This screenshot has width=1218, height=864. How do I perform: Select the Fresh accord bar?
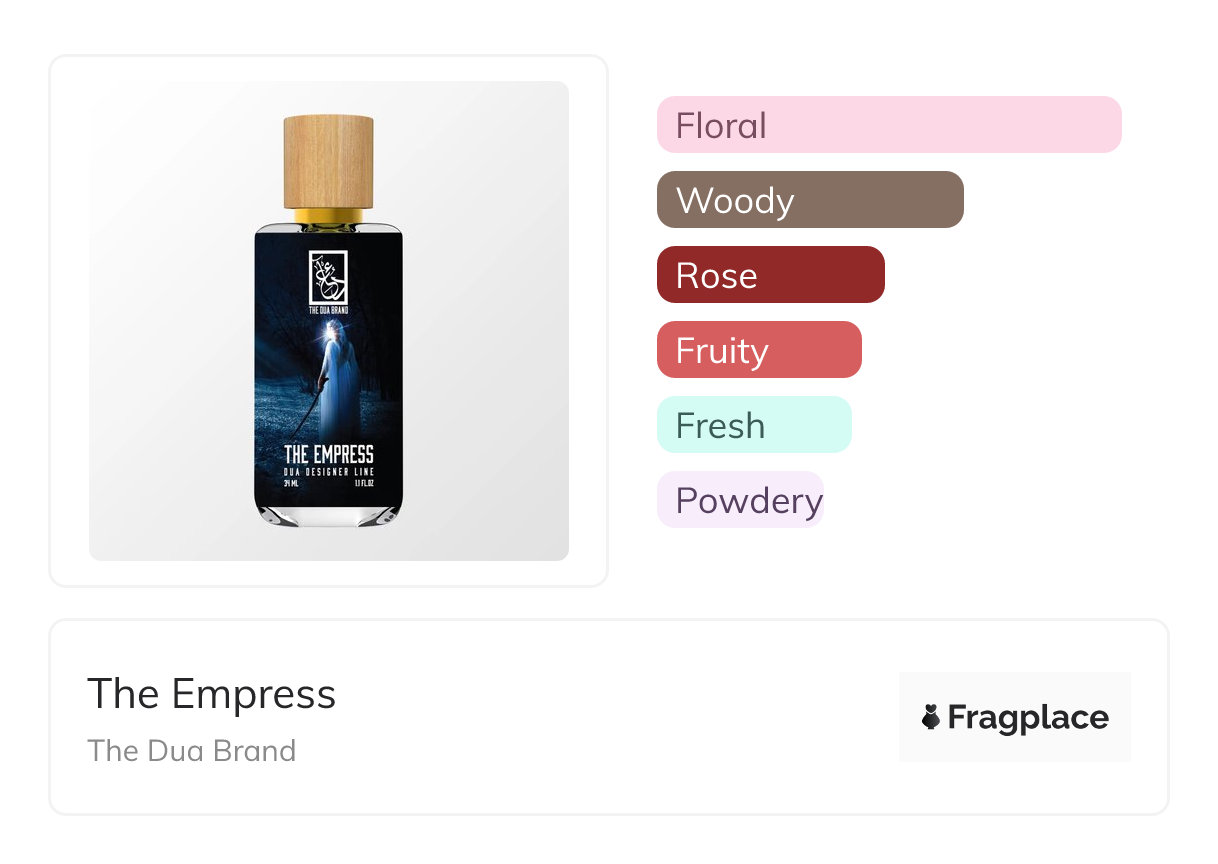(754, 425)
